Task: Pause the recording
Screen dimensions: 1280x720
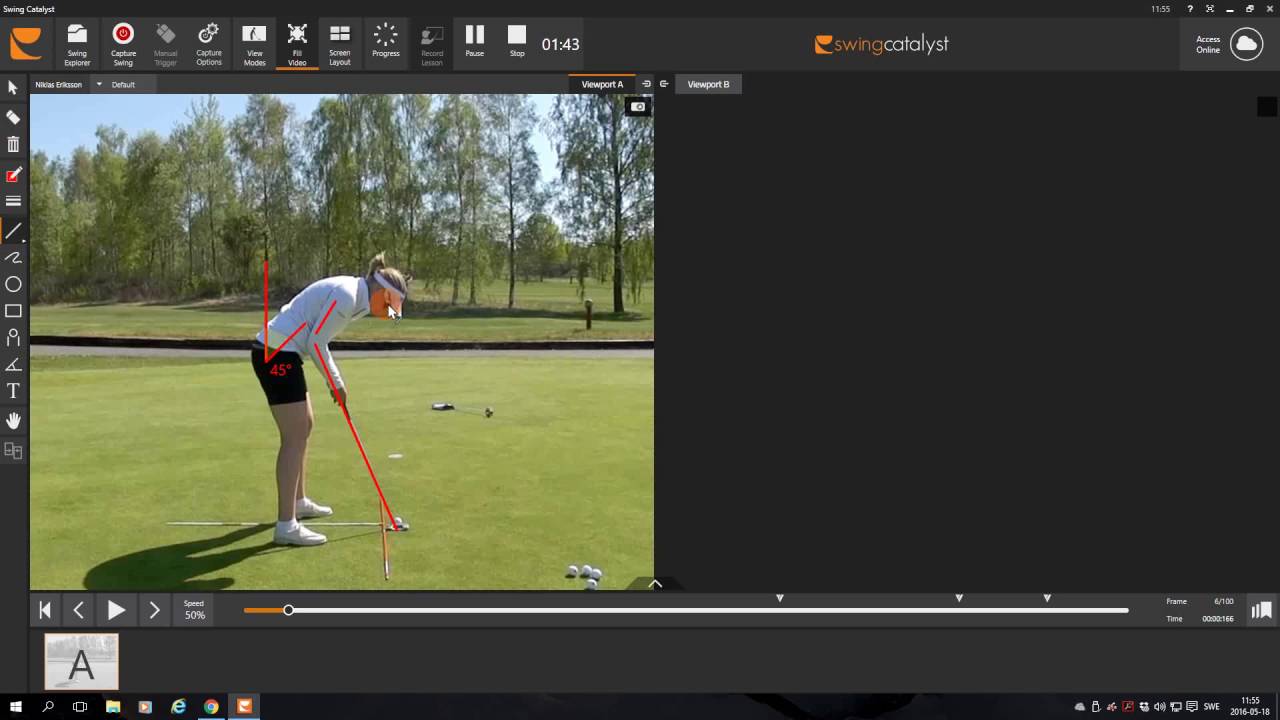Action: [x=475, y=42]
